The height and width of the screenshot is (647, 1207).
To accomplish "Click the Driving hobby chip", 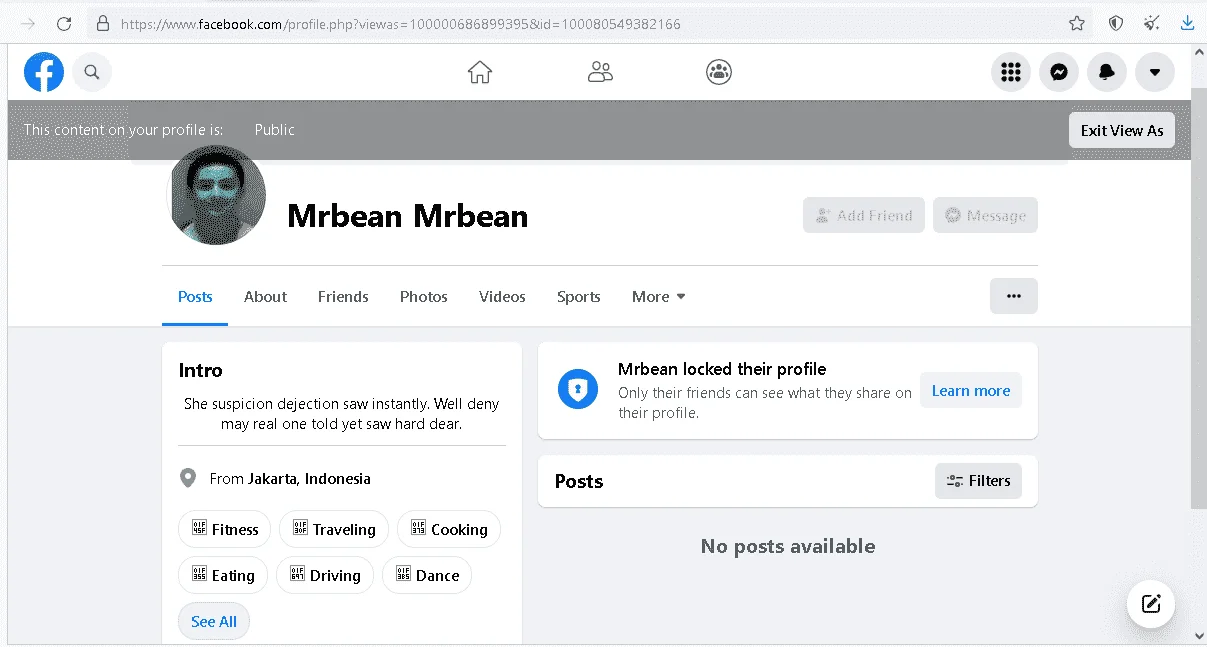I will click(325, 575).
